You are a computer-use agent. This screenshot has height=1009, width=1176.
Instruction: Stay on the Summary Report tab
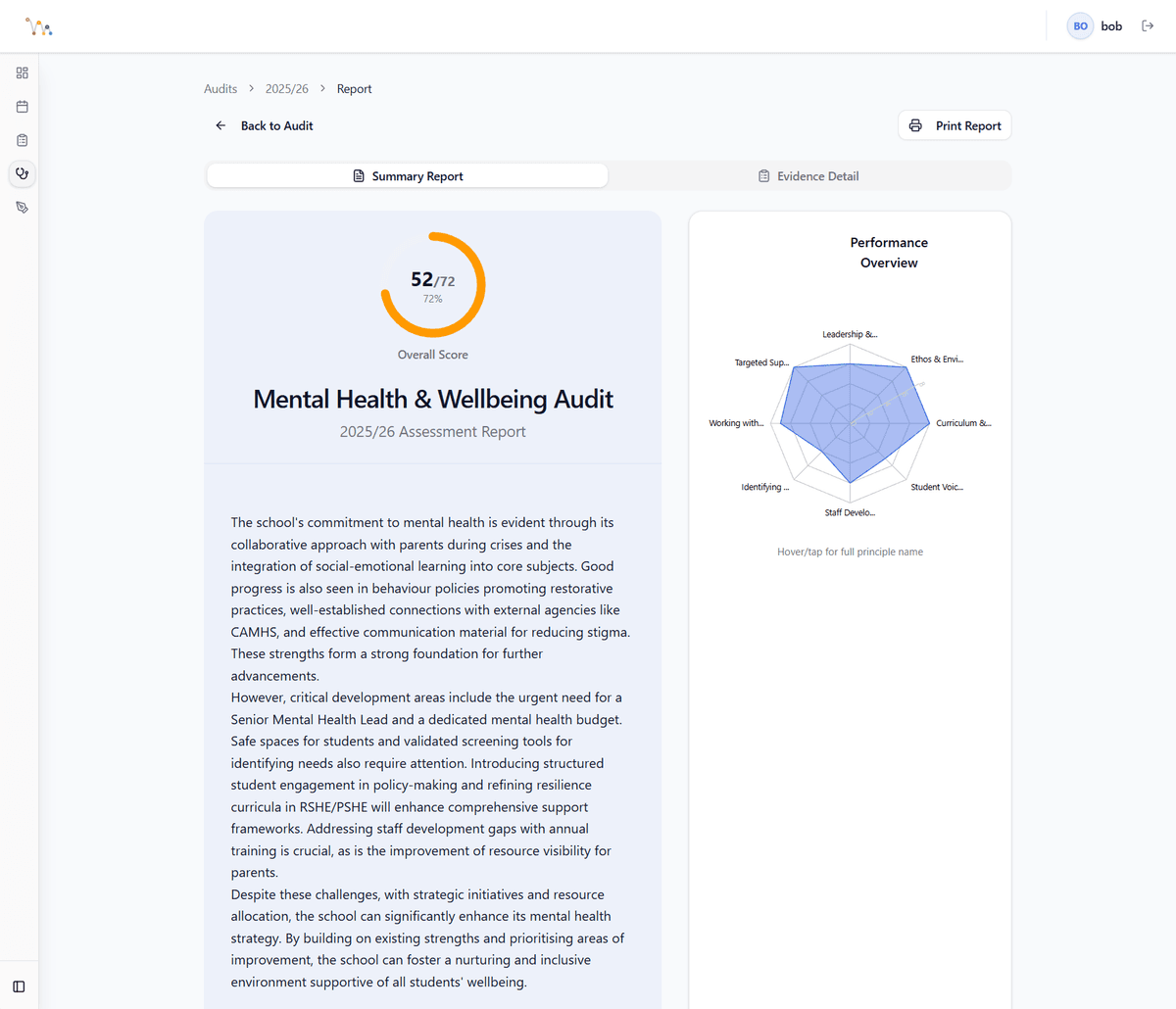(408, 175)
